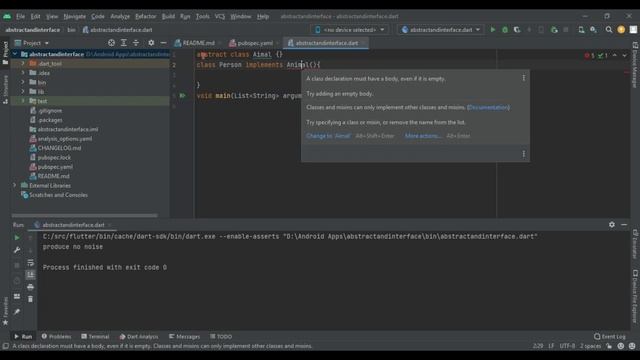Screen dimensions: 640x360
Task: Open Scratches and Consoles node
Action: pyautogui.click(x=58, y=195)
